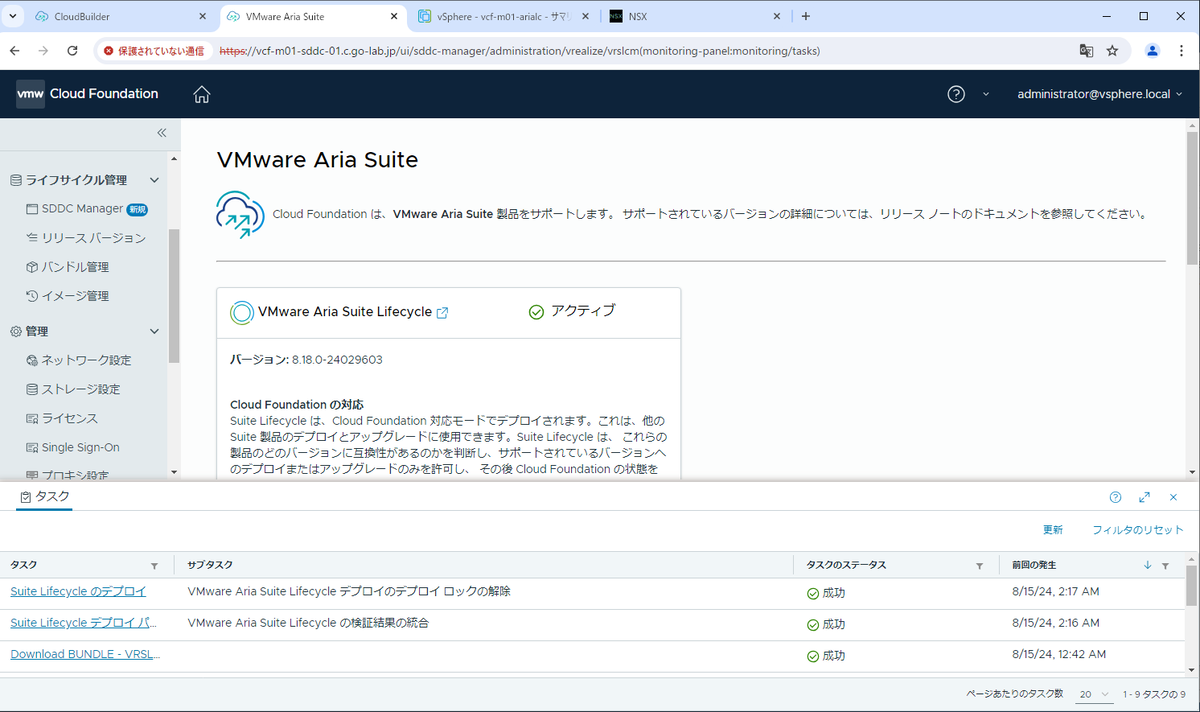Bookmark this page with star icon
This screenshot has height=712, width=1200.
pyautogui.click(x=1112, y=50)
